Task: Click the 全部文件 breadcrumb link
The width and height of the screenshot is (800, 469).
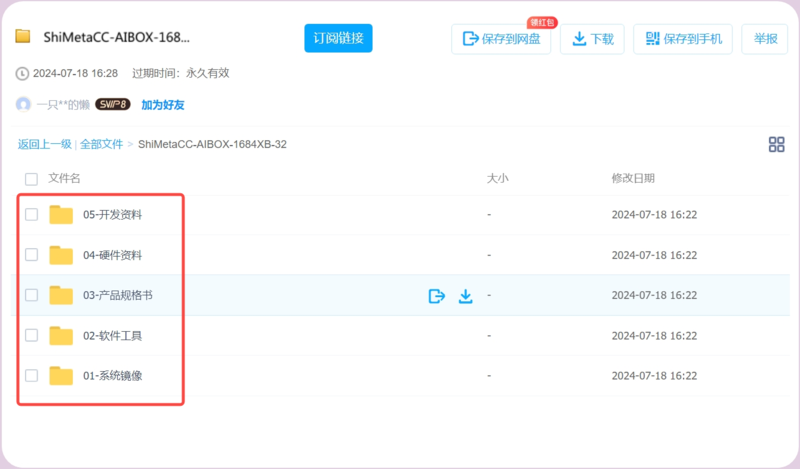Action: click(x=101, y=144)
